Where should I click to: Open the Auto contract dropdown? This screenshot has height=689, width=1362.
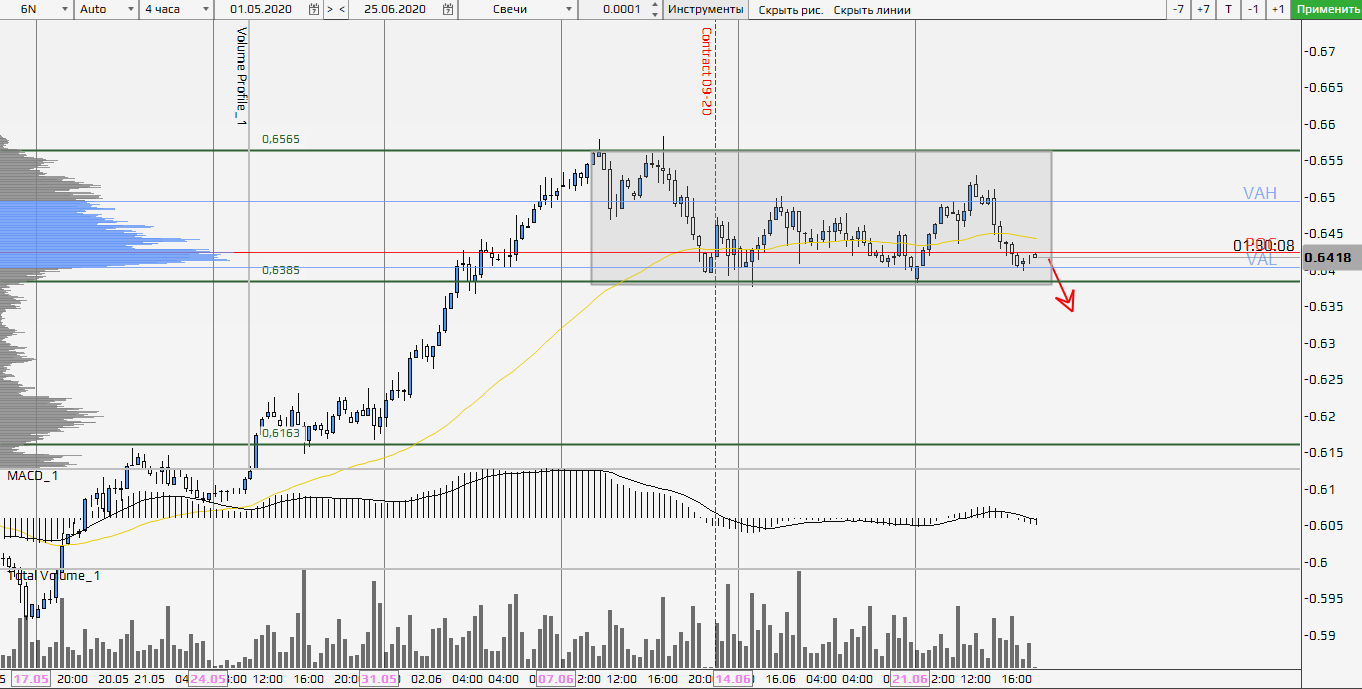tap(131, 9)
